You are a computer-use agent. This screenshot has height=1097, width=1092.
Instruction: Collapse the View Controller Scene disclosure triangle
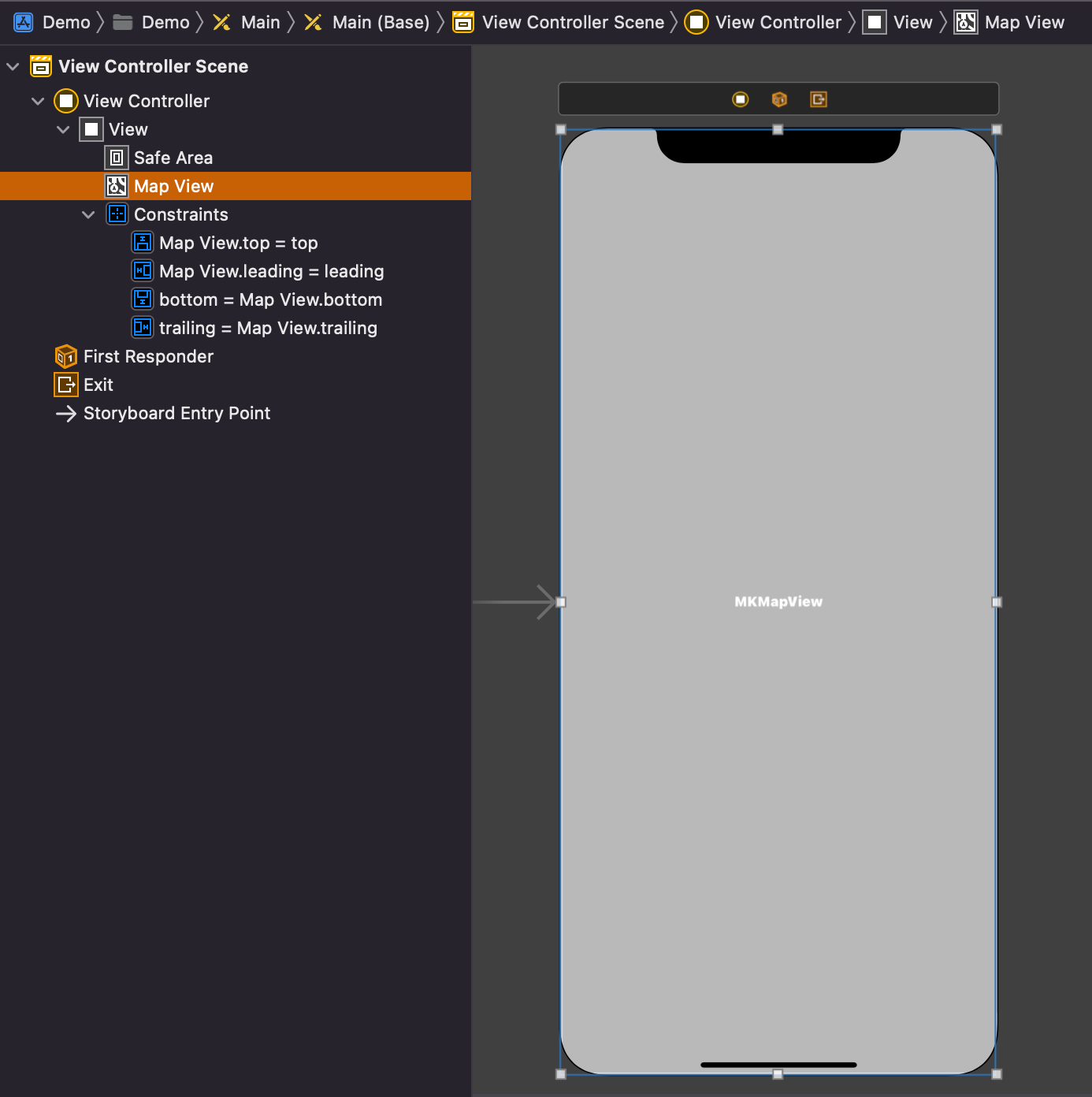[13, 66]
